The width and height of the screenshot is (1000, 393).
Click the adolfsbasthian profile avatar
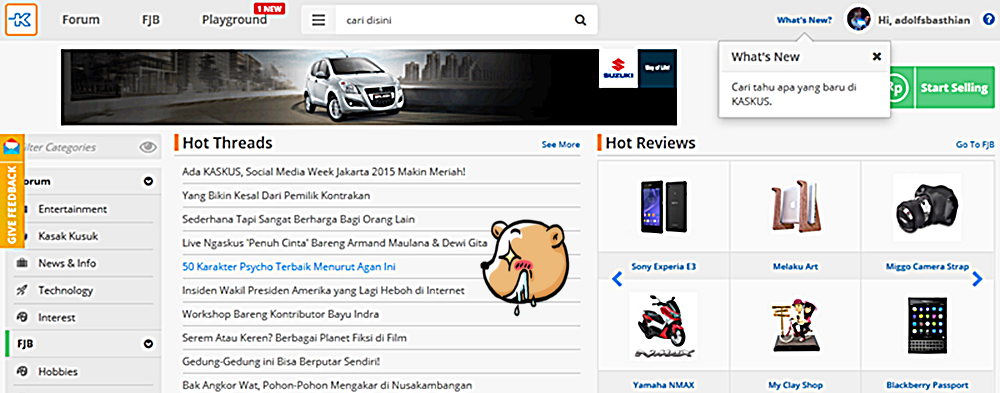(x=858, y=20)
